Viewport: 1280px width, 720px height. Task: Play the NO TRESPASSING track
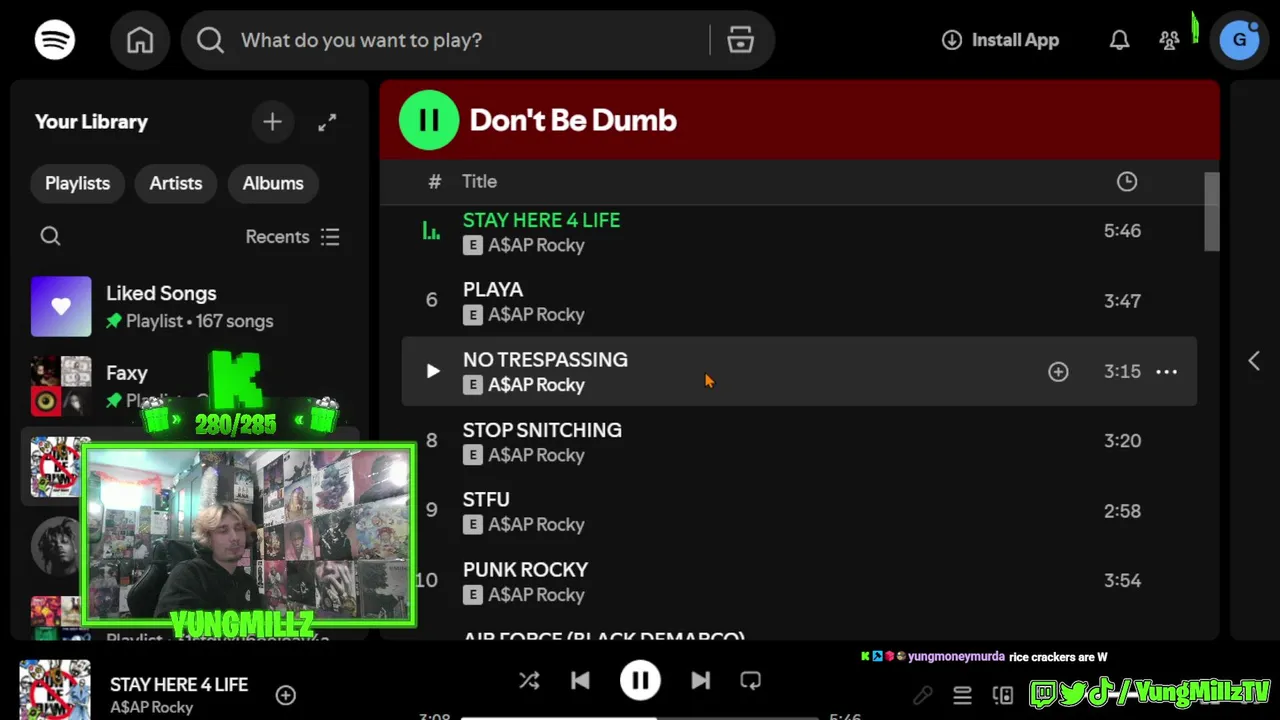click(433, 371)
